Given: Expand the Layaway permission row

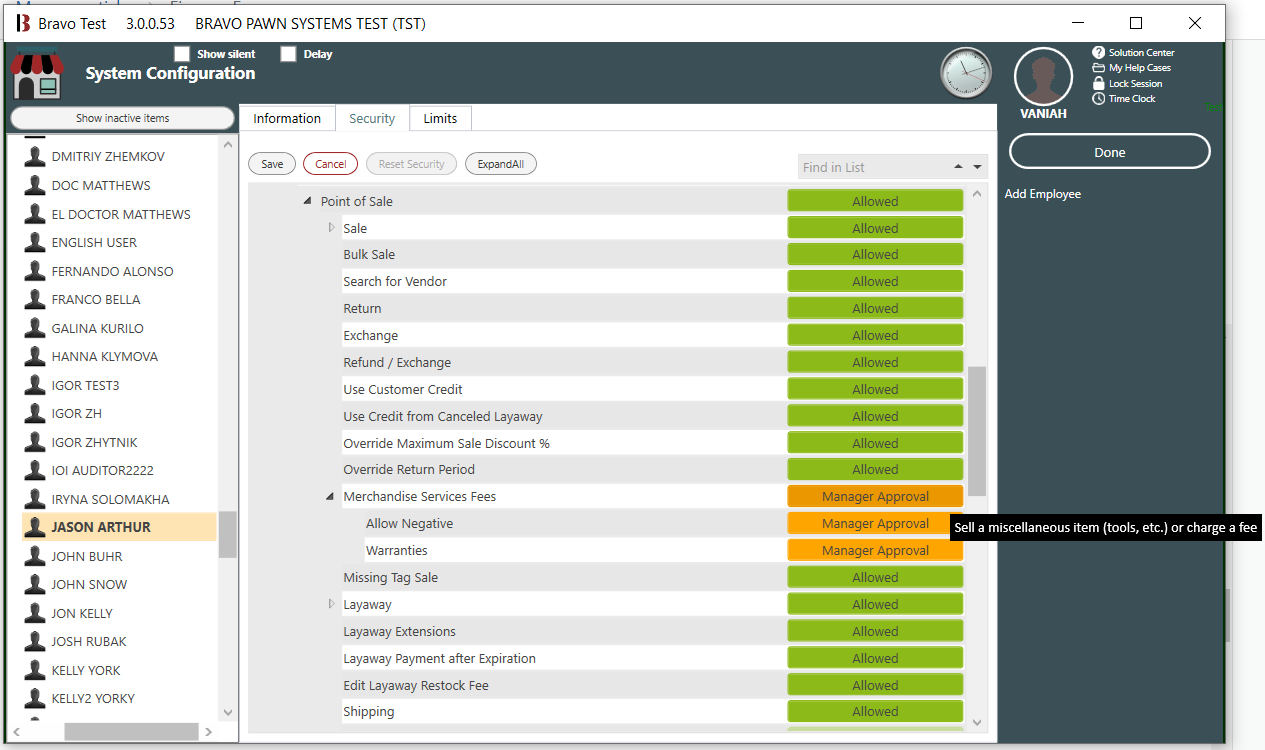Looking at the screenshot, I should coord(331,604).
